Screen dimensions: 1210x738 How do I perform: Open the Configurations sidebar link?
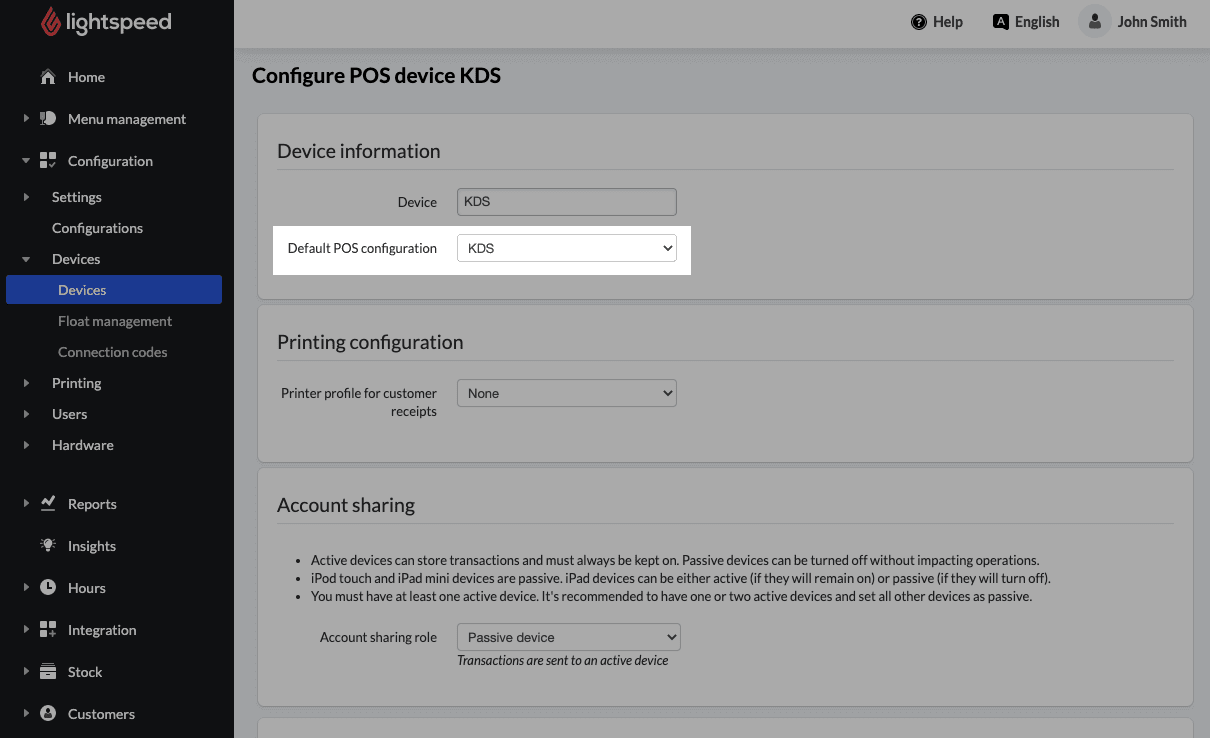pos(97,228)
